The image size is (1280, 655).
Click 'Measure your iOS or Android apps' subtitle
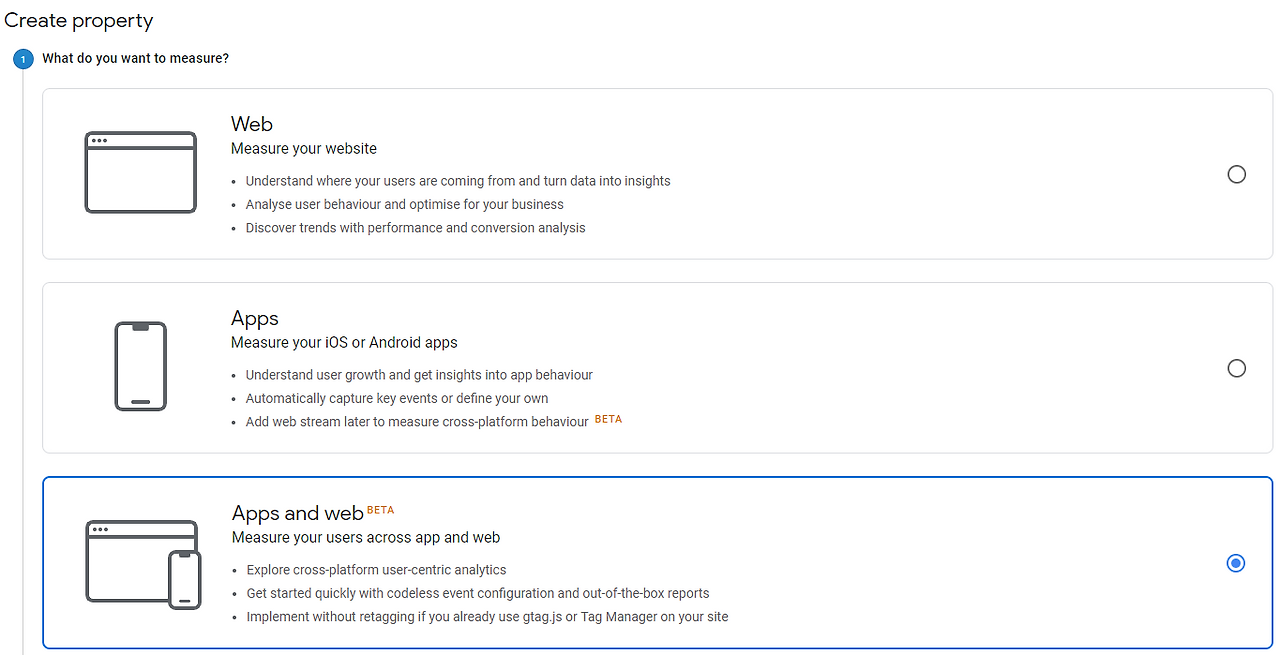344,342
